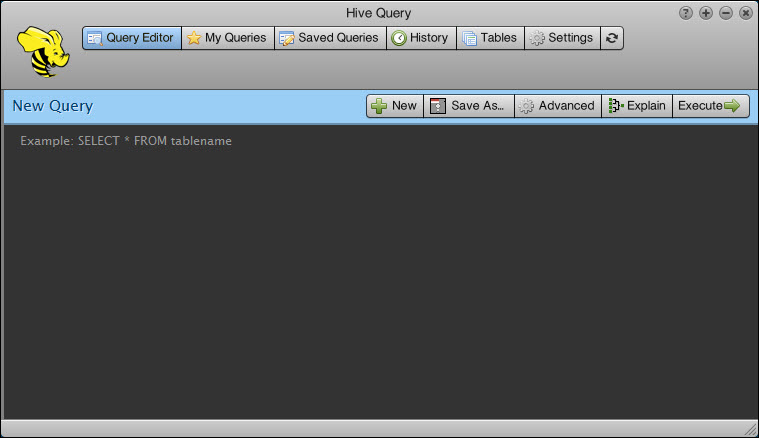The height and width of the screenshot is (438, 759).
Task: Click the Hive Query title bar text
Action: (379, 13)
